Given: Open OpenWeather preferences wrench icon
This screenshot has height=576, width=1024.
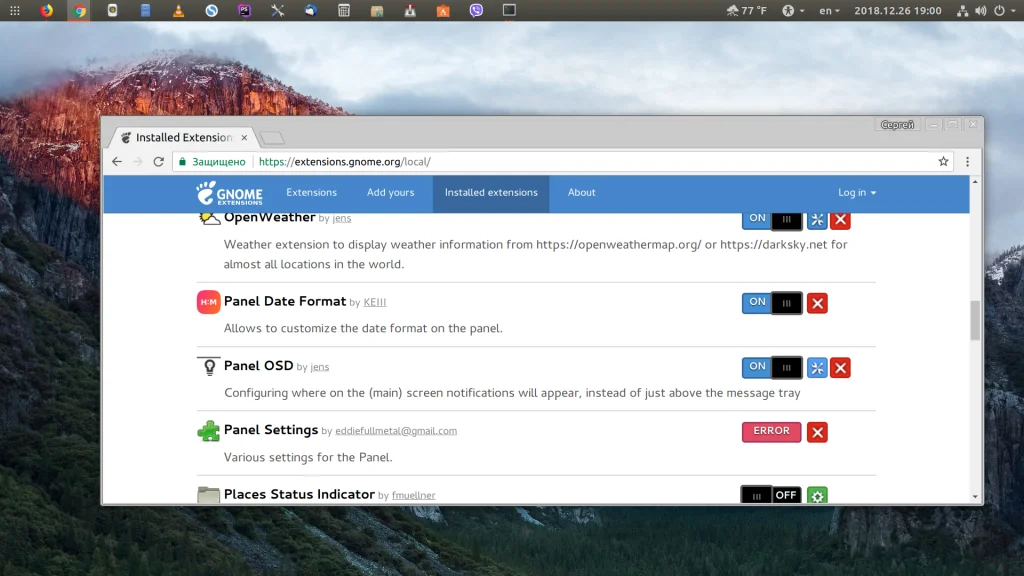Looking at the screenshot, I should pos(817,220).
